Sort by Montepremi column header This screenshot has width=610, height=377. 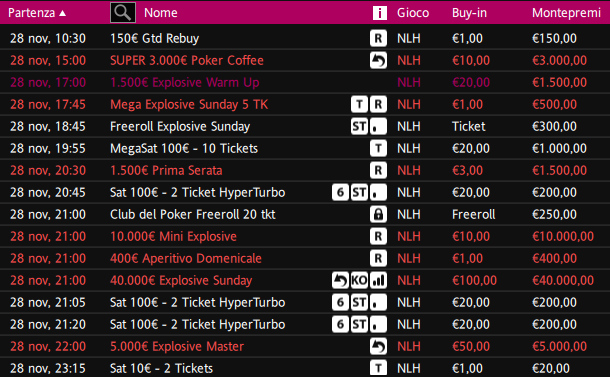click(566, 13)
